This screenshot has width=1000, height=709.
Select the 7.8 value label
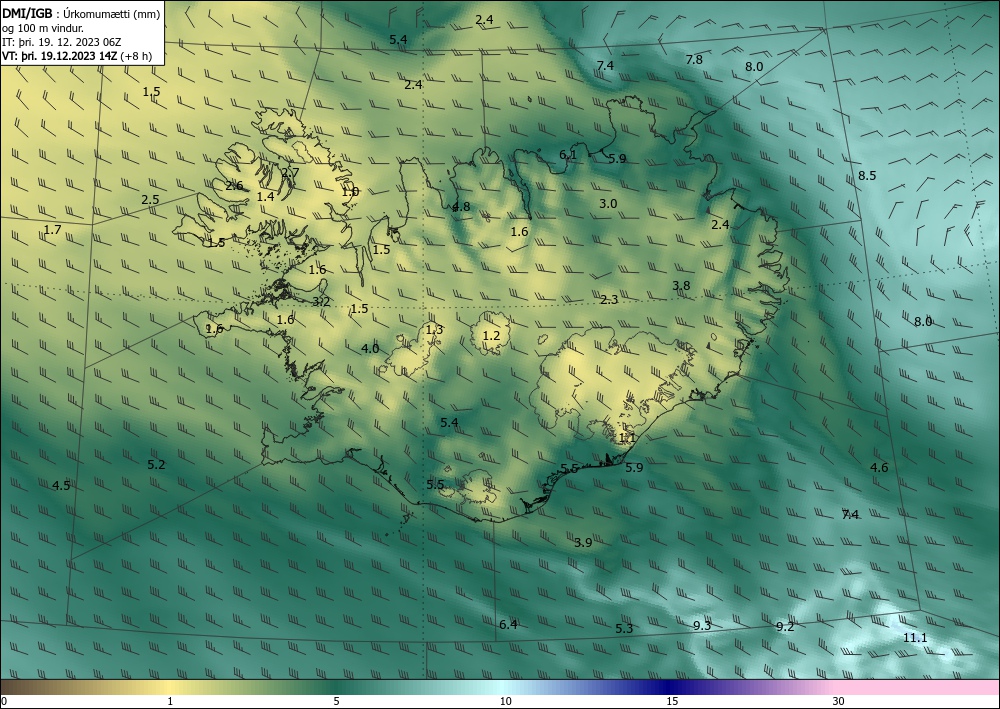(694, 59)
